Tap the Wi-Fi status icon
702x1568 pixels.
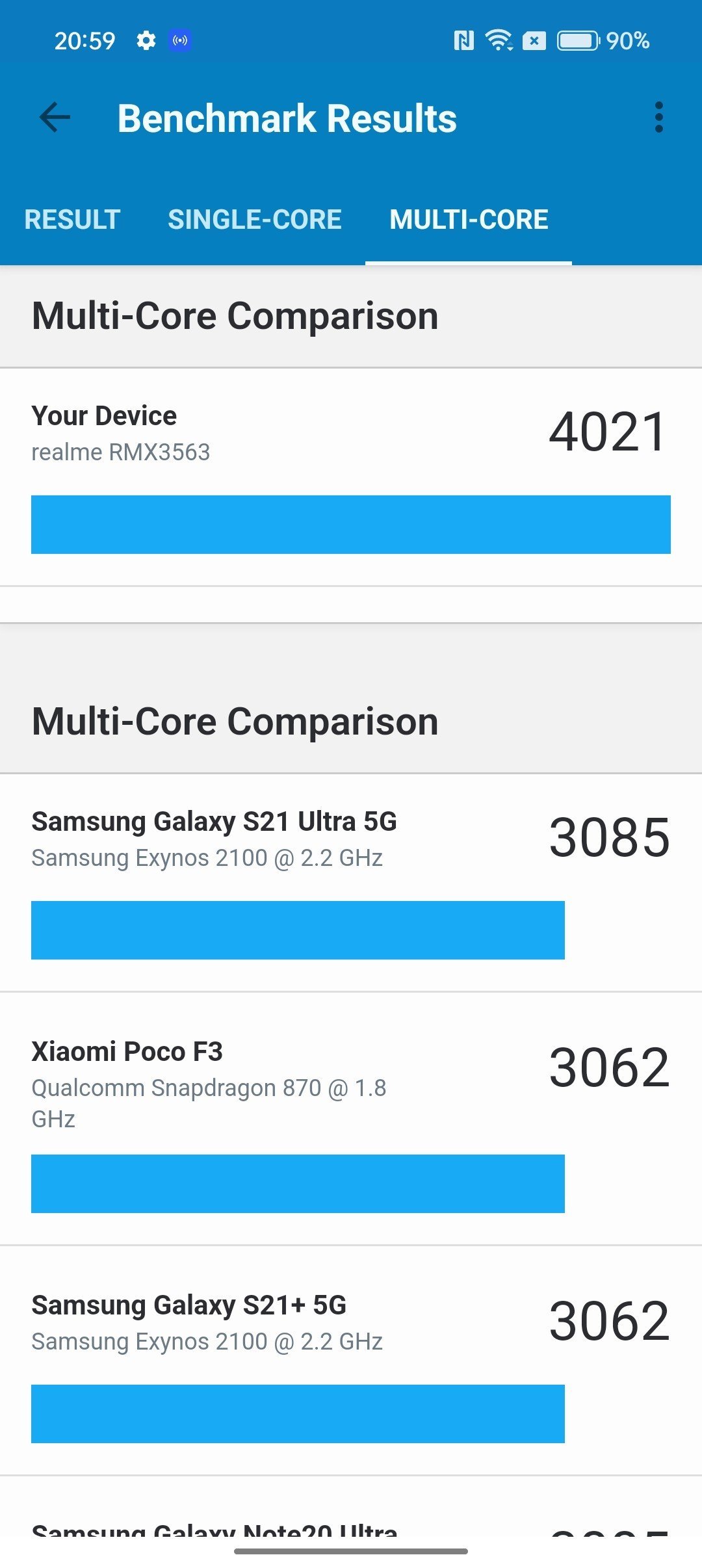[499, 41]
